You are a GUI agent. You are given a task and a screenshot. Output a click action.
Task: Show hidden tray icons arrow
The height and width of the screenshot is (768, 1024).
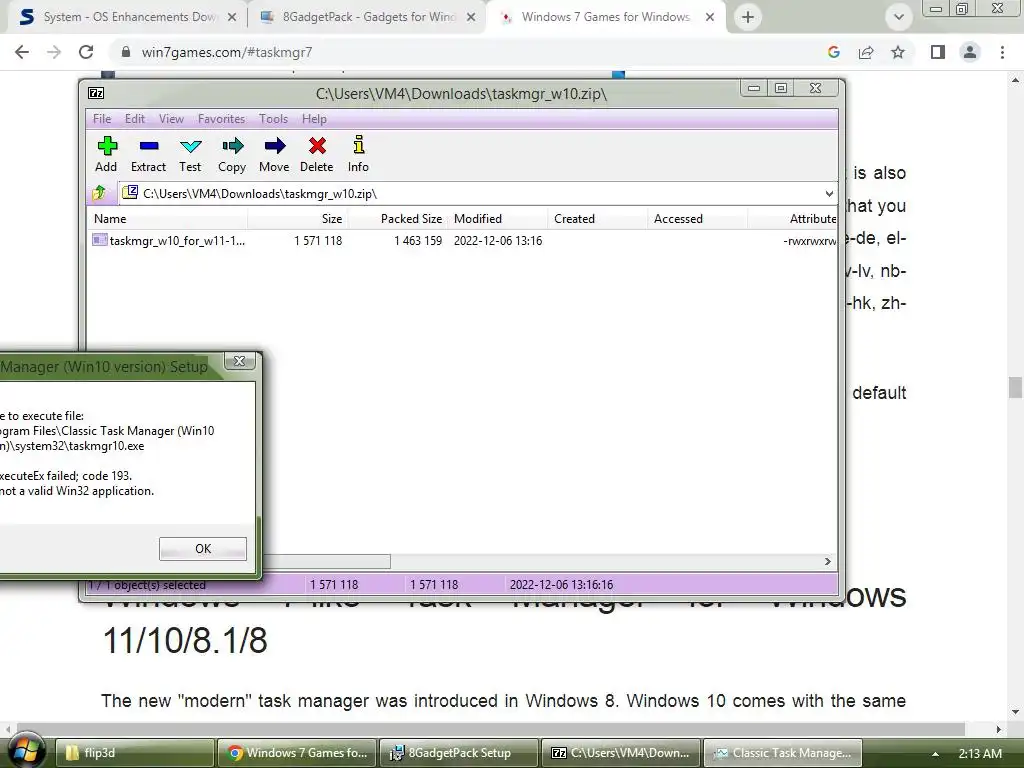(935, 754)
